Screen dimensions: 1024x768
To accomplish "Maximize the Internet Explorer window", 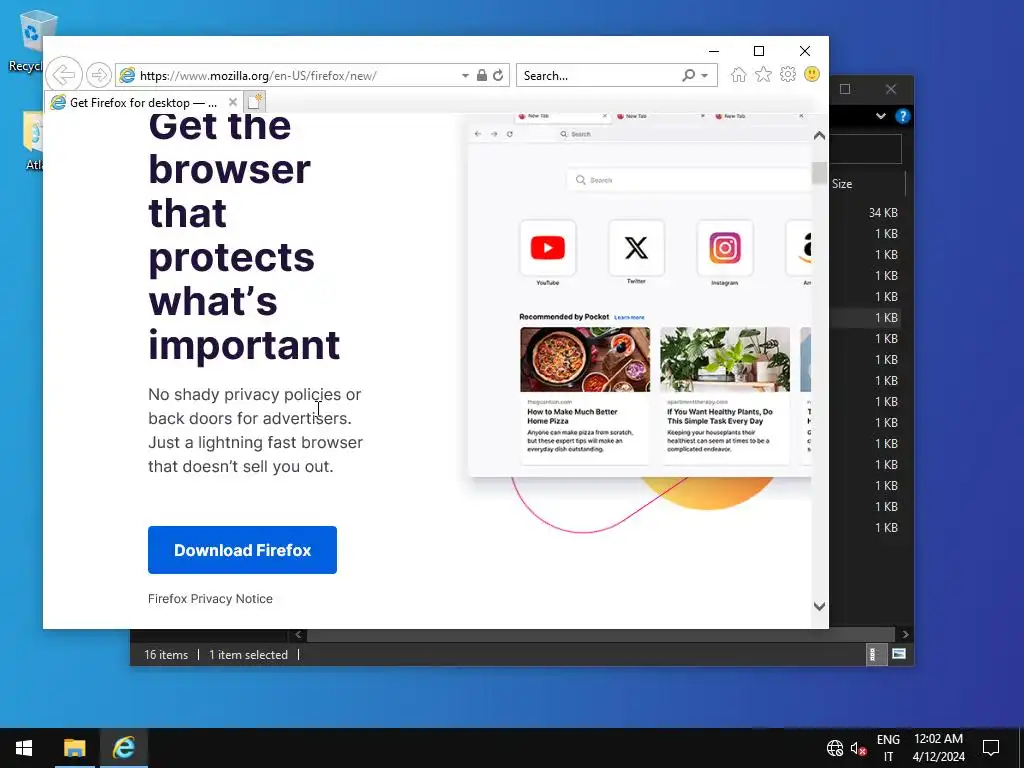I will (759, 51).
